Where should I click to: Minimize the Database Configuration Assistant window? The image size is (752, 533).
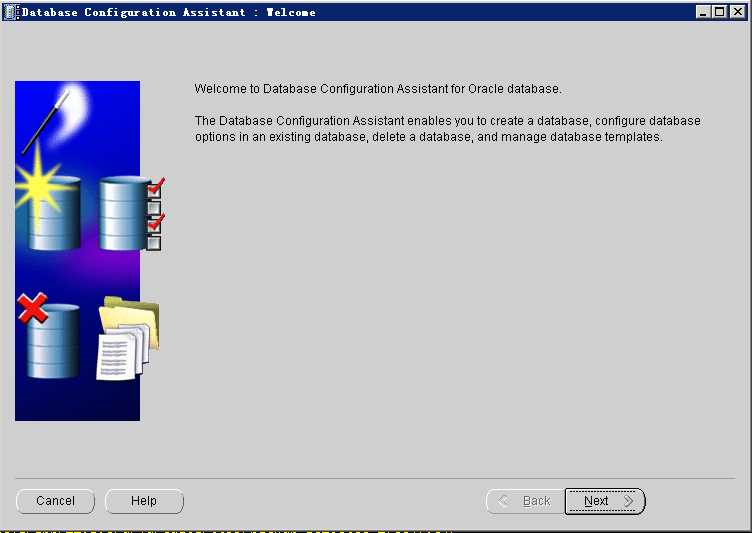[x=703, y=12]
